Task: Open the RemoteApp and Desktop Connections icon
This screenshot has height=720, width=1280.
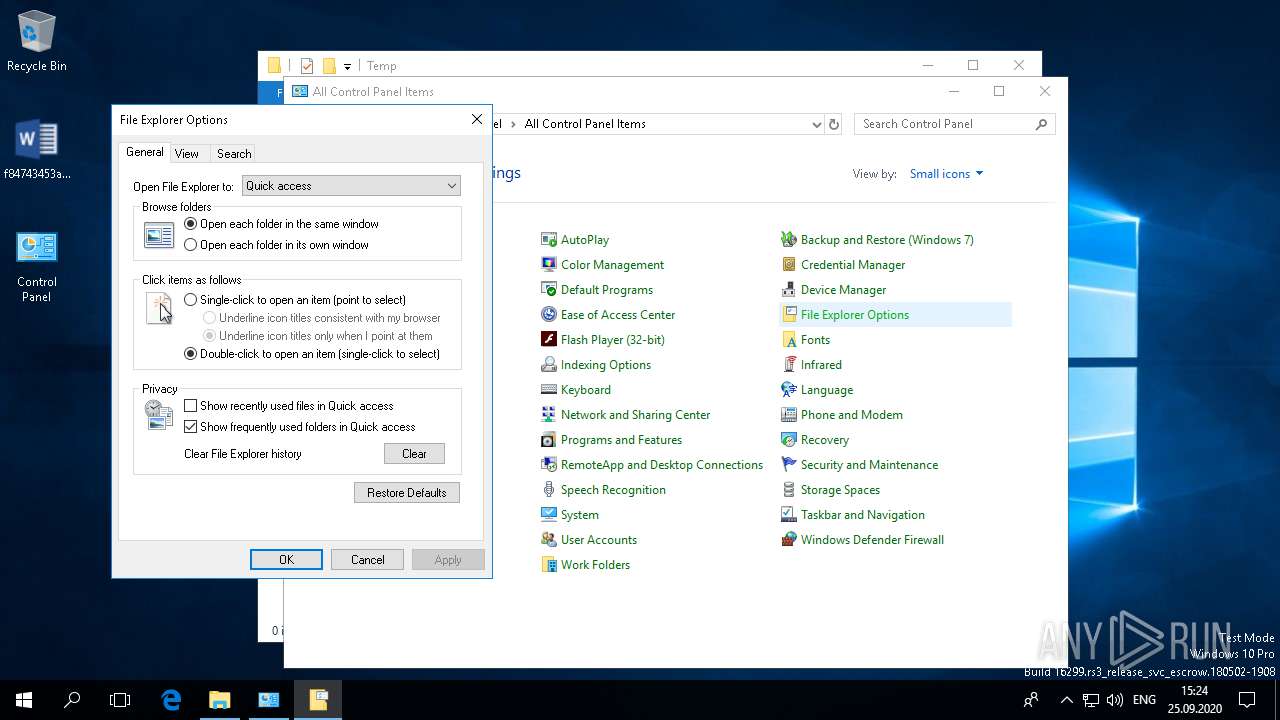Action: [548, 465]
